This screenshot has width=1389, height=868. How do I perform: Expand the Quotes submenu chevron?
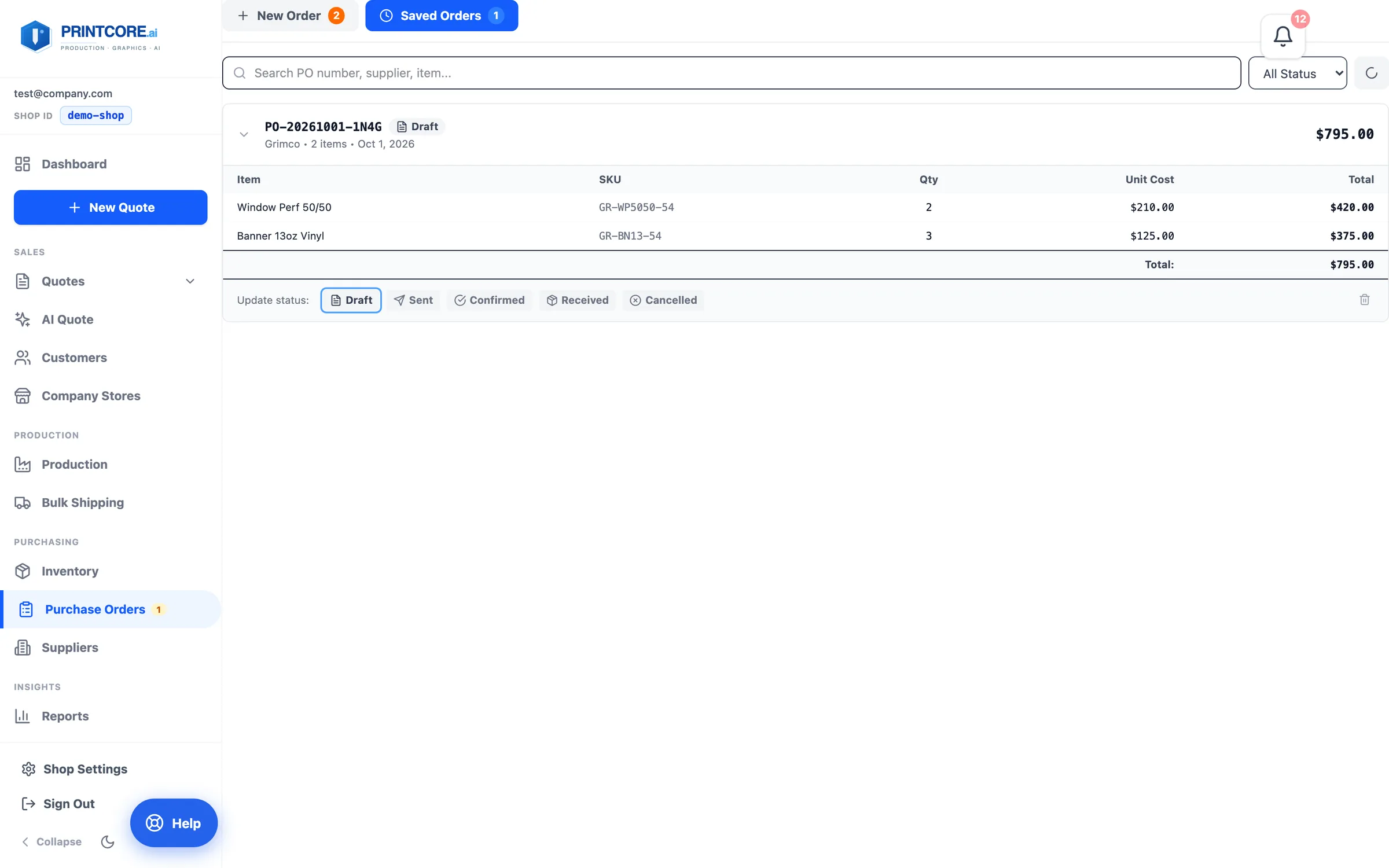pyautogui.click(x=190, y=281)
